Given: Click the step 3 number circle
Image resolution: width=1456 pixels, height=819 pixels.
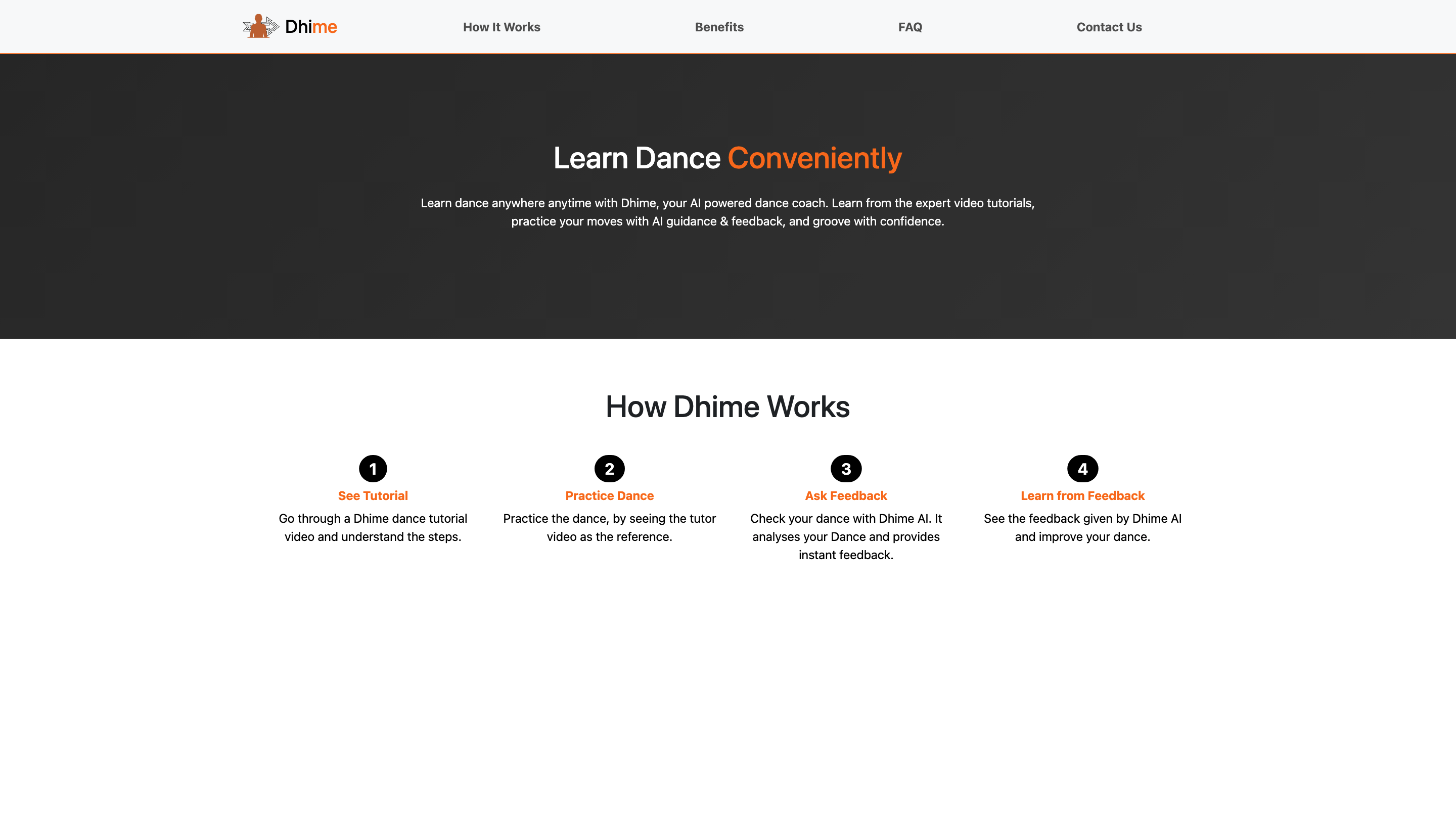Looking at the screenshot, I should coord(846,469).
